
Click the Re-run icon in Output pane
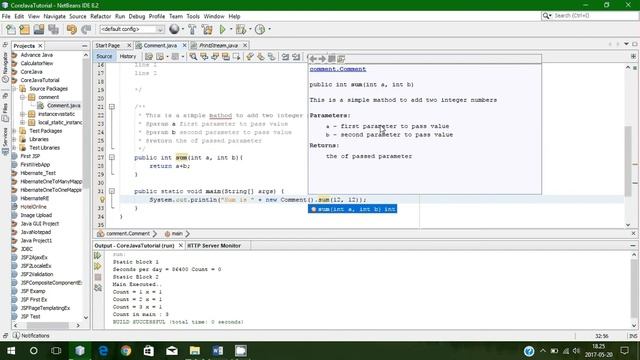tap(98, 256)
